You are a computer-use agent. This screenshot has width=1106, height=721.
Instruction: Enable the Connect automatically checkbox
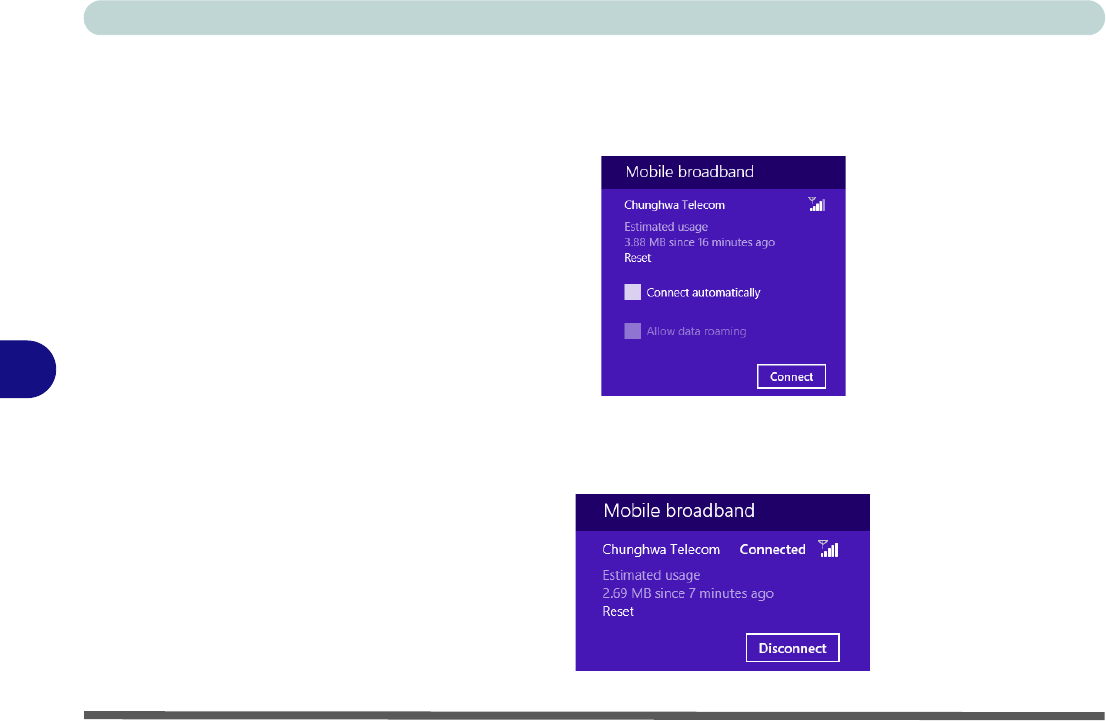(x=633, y=292)
